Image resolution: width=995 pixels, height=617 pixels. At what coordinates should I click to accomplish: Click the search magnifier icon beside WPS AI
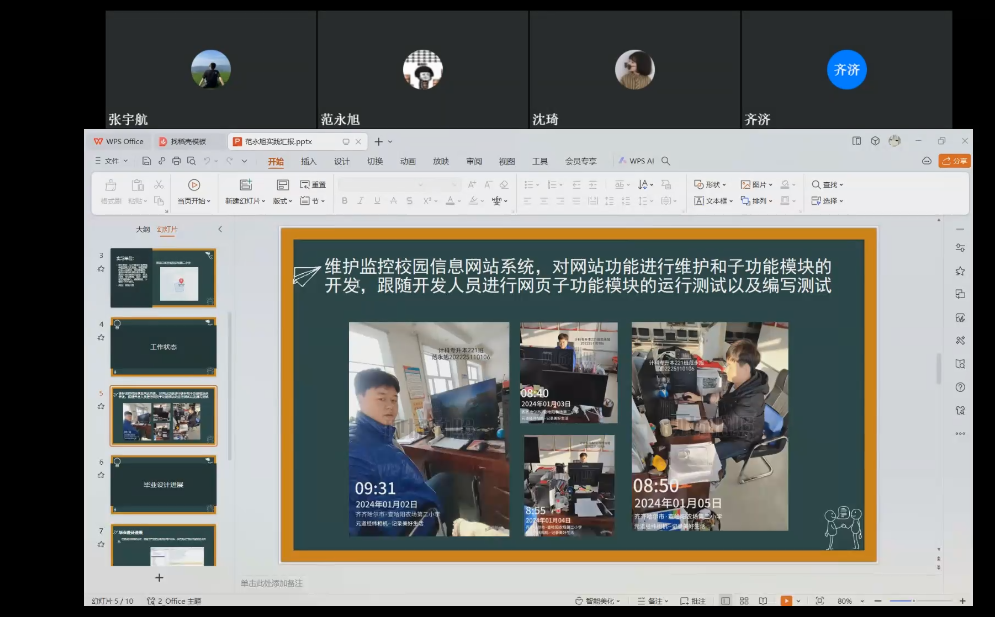pyautogui.click(x=666, y=161)
